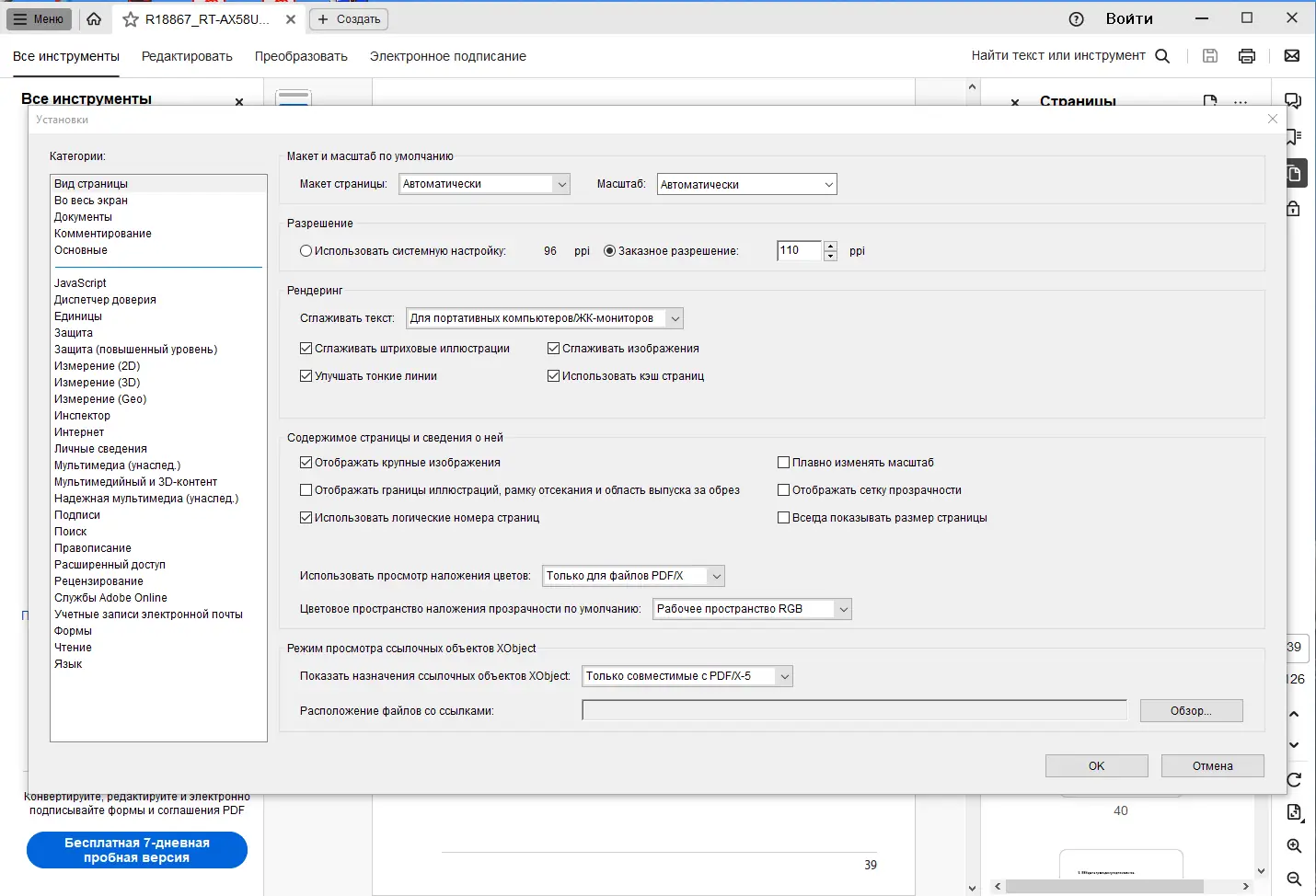1316x896 pixels.
Task: Open the Help question mark icon
Action: tap(1077, 19)
